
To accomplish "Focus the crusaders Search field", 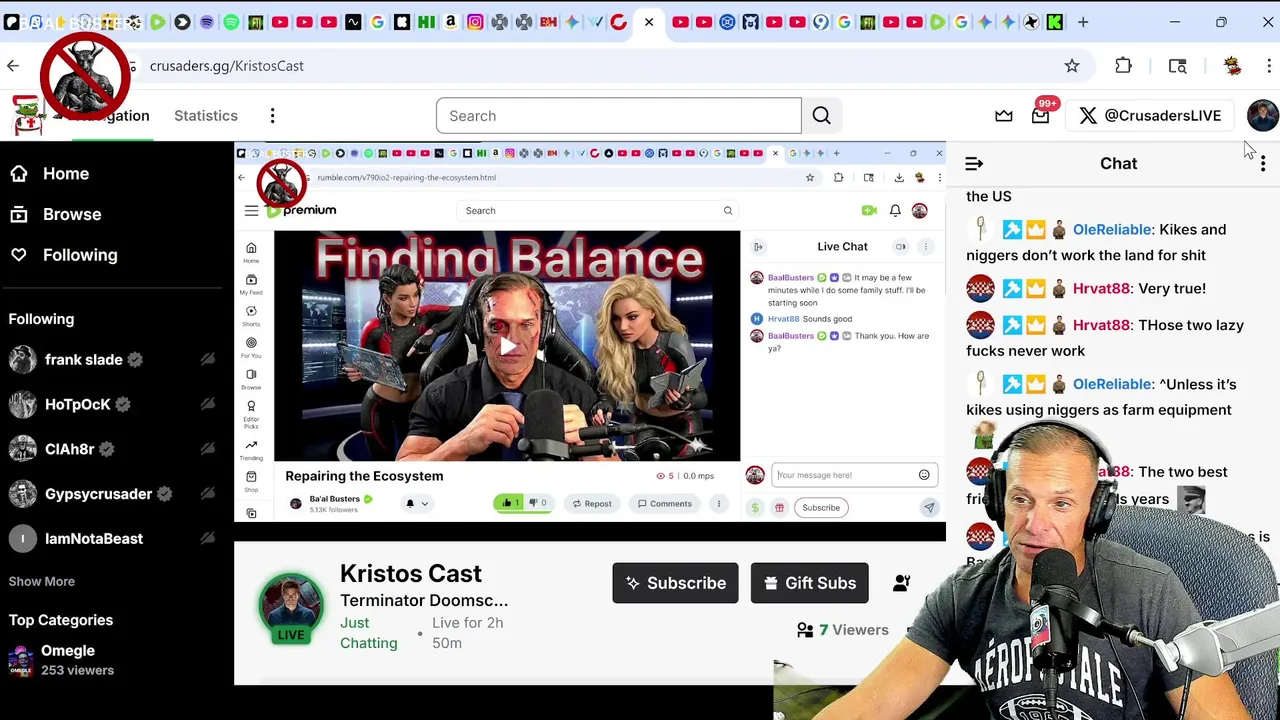I will [x=619, y=116].
